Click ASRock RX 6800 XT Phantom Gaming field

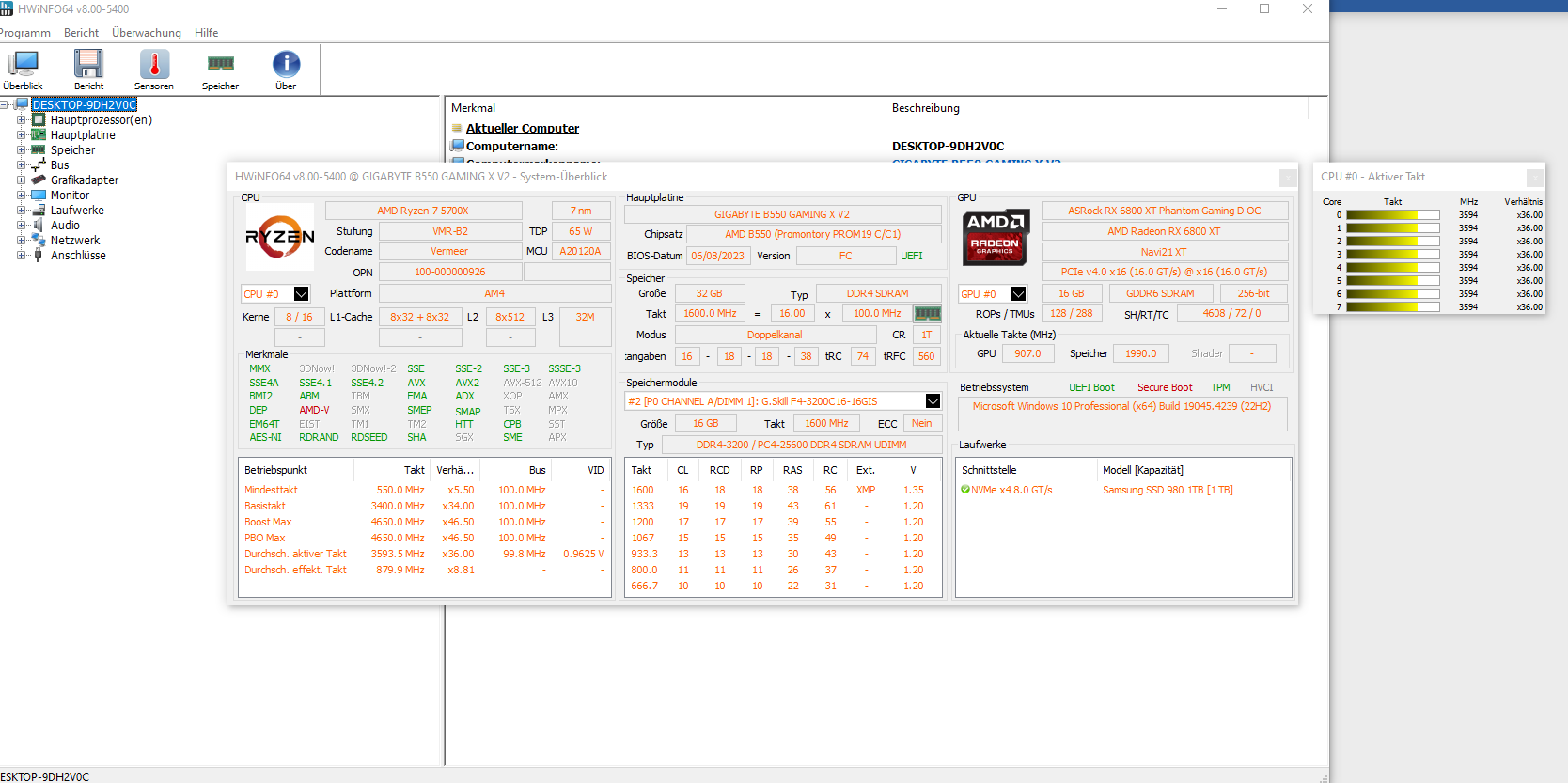point(1165,211)
